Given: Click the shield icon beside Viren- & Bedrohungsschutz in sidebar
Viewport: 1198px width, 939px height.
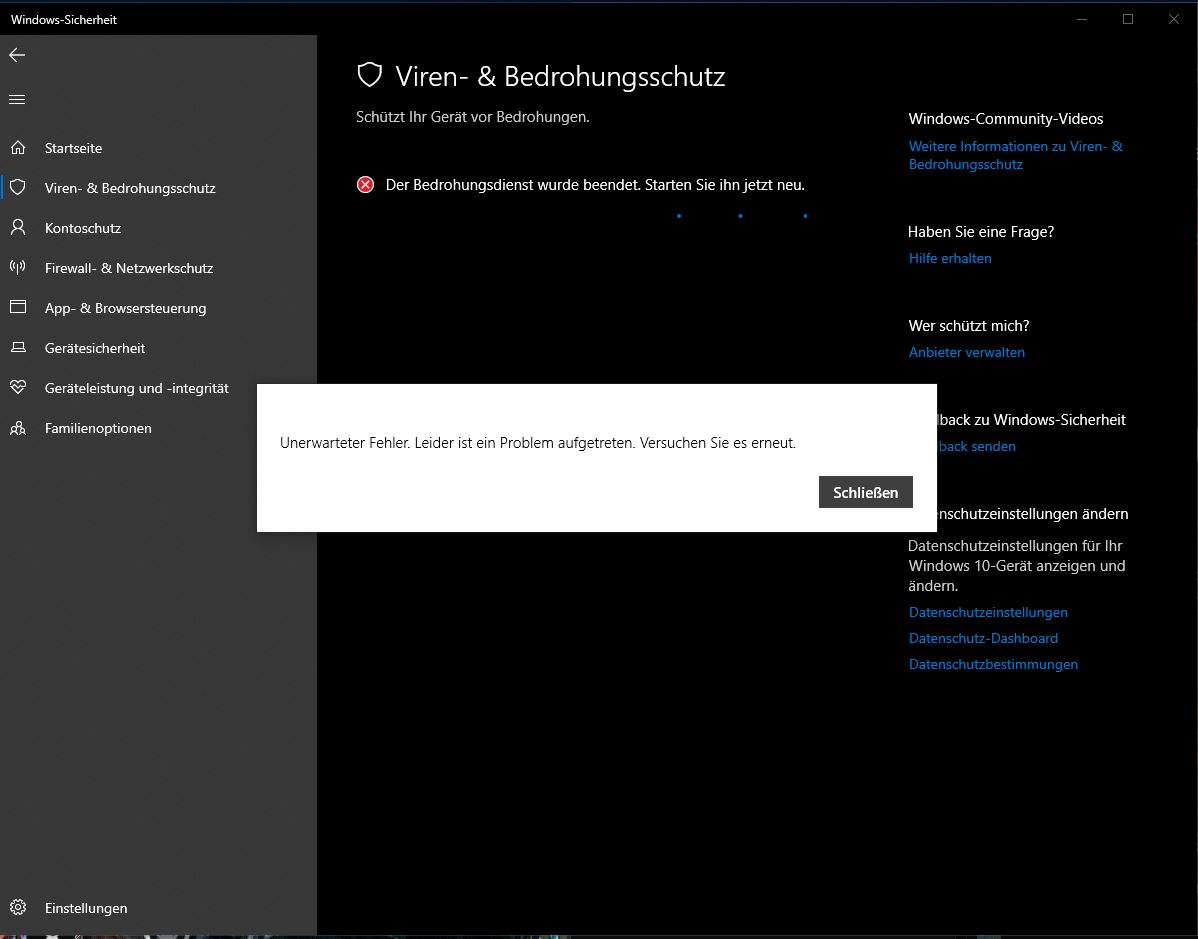Looking at the screenshot, I should (x=18, y=187).
